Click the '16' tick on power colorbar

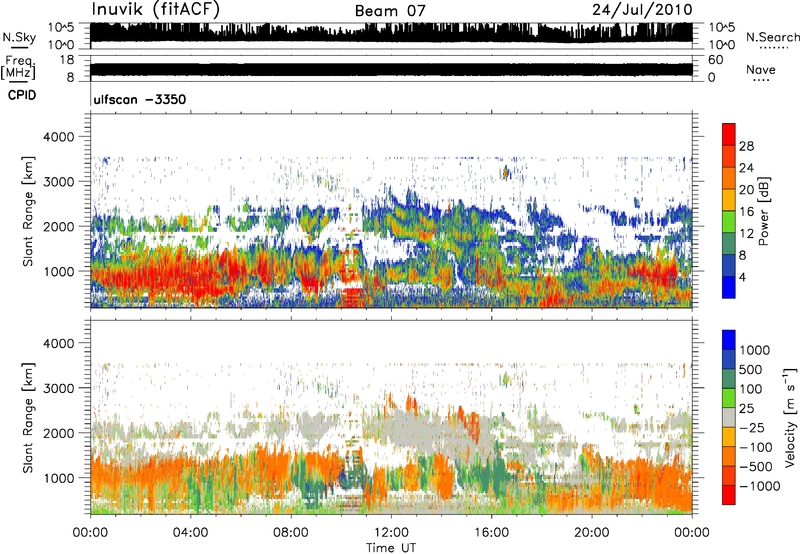(746, 212)
